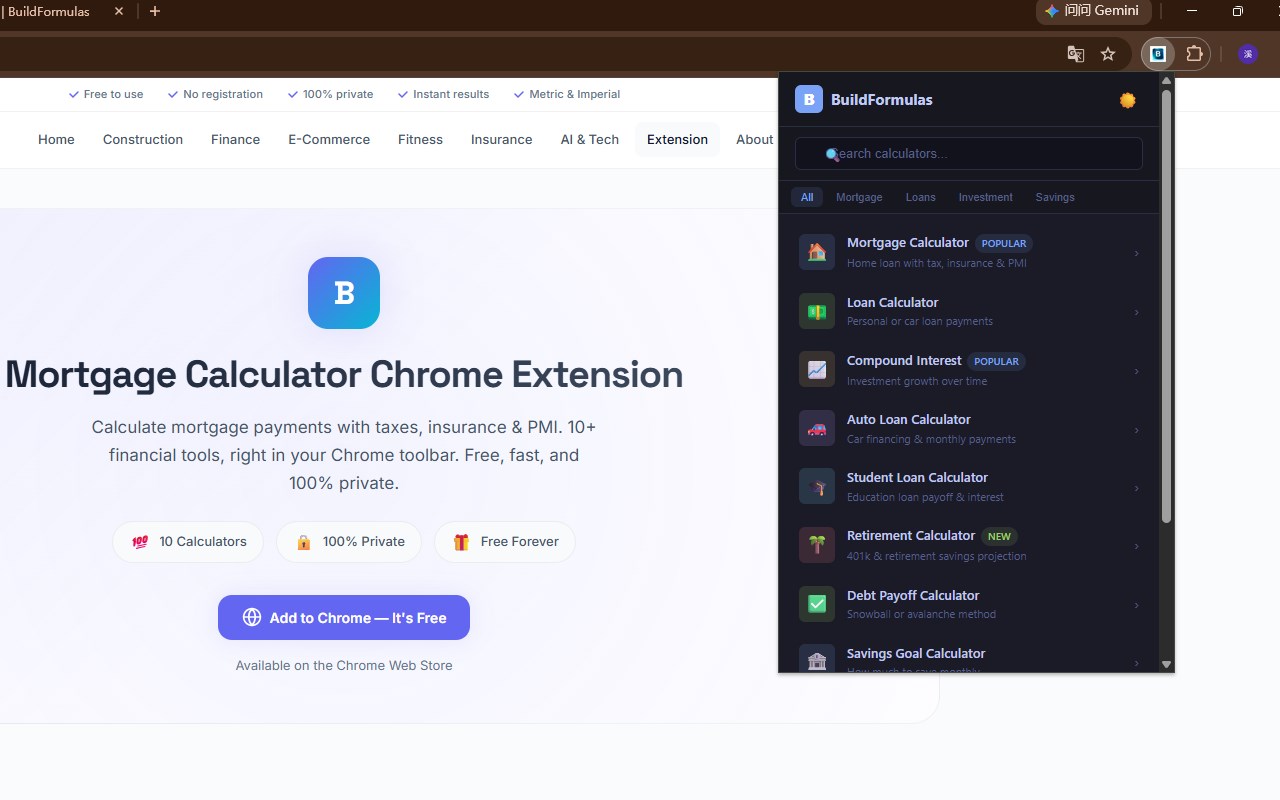The height and width of the screenshot is (800, 1280).
Task: Open the AI & Tech nav menu
Action: click(x=590, y=140)
